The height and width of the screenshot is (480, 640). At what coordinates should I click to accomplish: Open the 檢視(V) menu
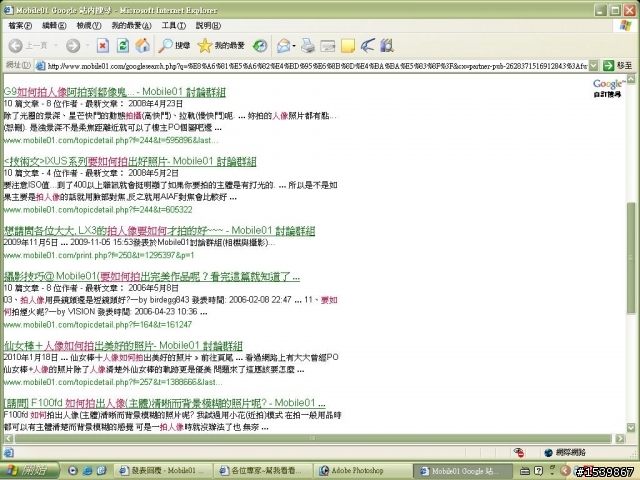pyautogui.click(x=89, y=26)
